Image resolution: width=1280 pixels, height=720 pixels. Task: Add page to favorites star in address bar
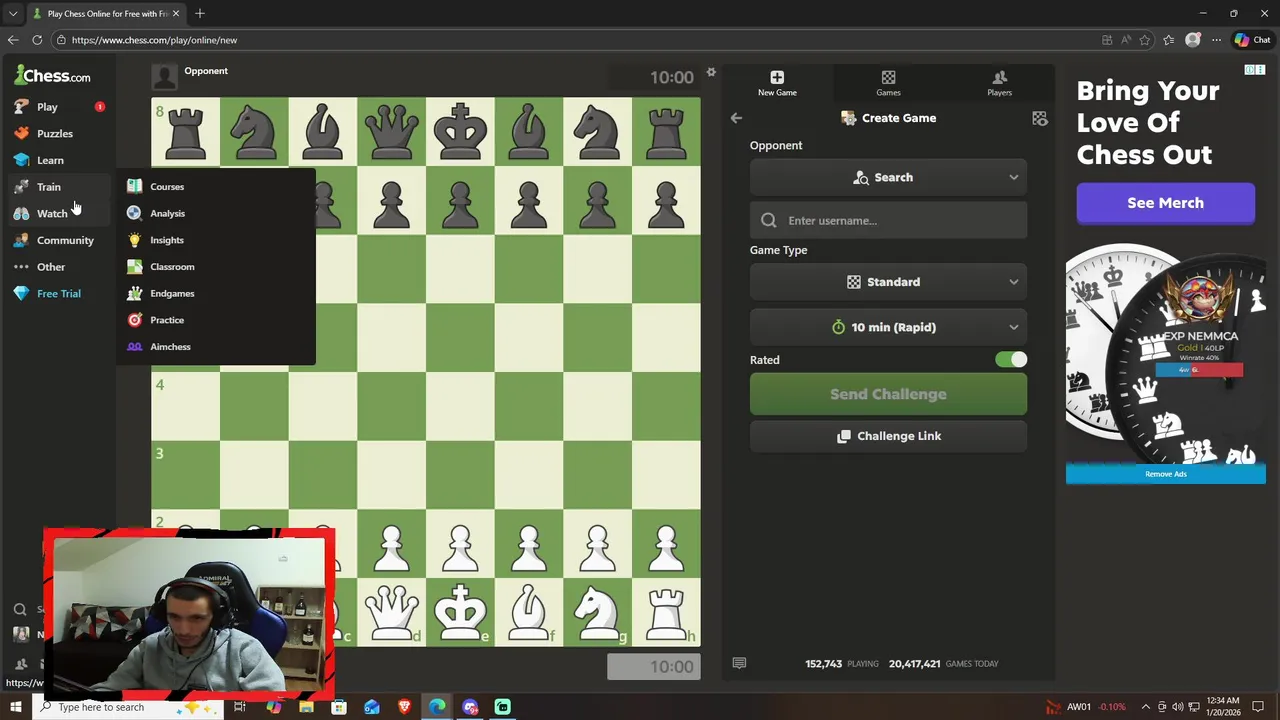(1145, 40)
